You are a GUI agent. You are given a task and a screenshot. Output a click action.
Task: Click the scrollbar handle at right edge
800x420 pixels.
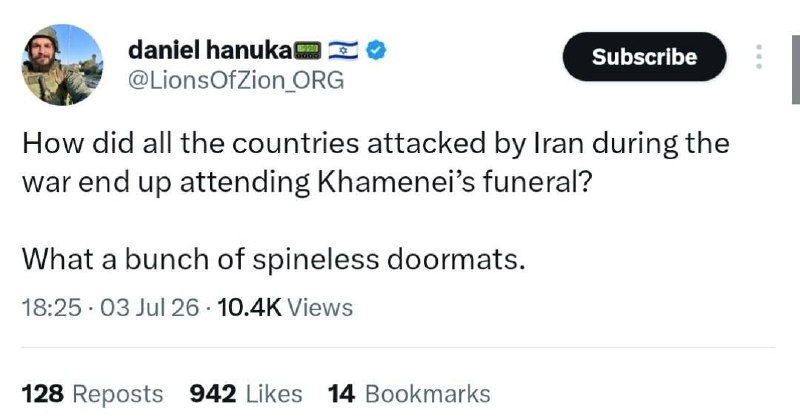[796, 69]
